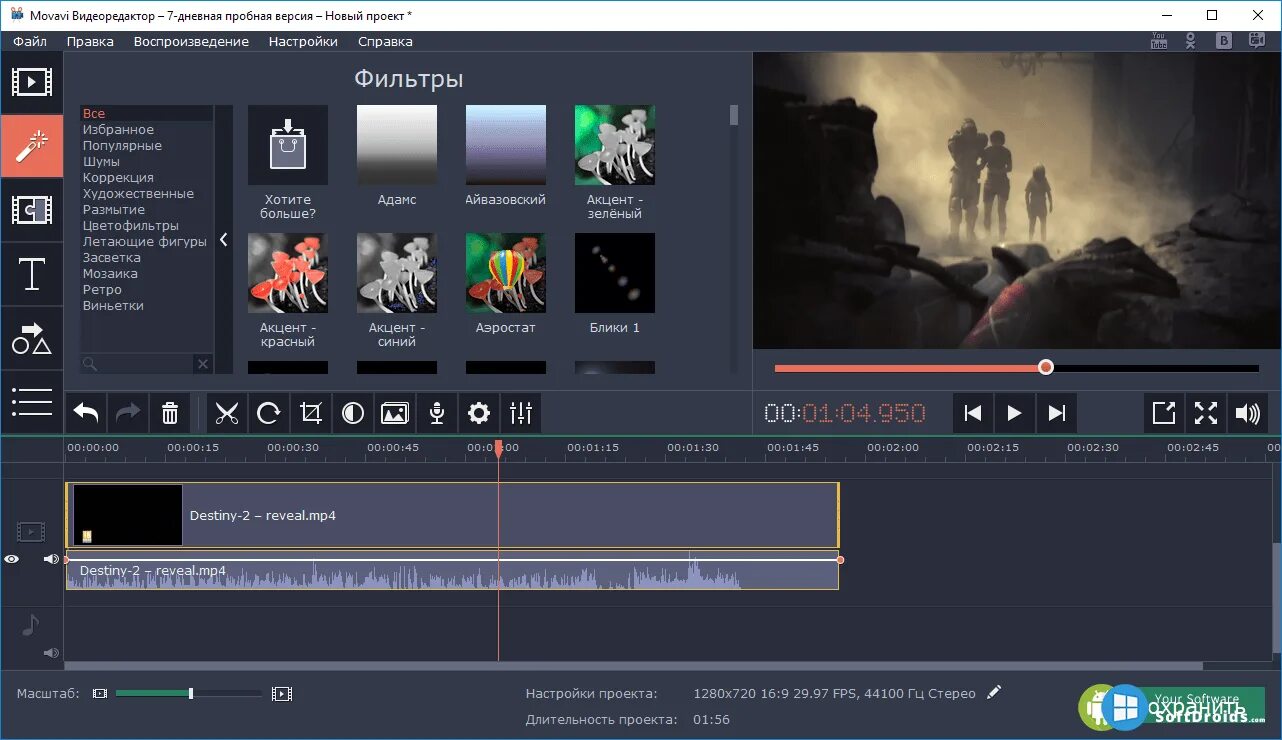Select the Избранное filter category
The image size is (1282, 740).
pos(146,129)
